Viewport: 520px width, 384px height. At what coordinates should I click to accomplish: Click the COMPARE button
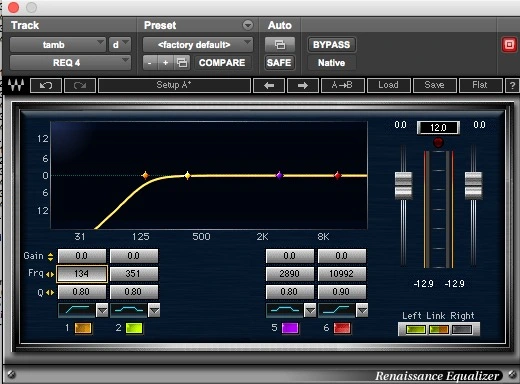tap(222, 63)
